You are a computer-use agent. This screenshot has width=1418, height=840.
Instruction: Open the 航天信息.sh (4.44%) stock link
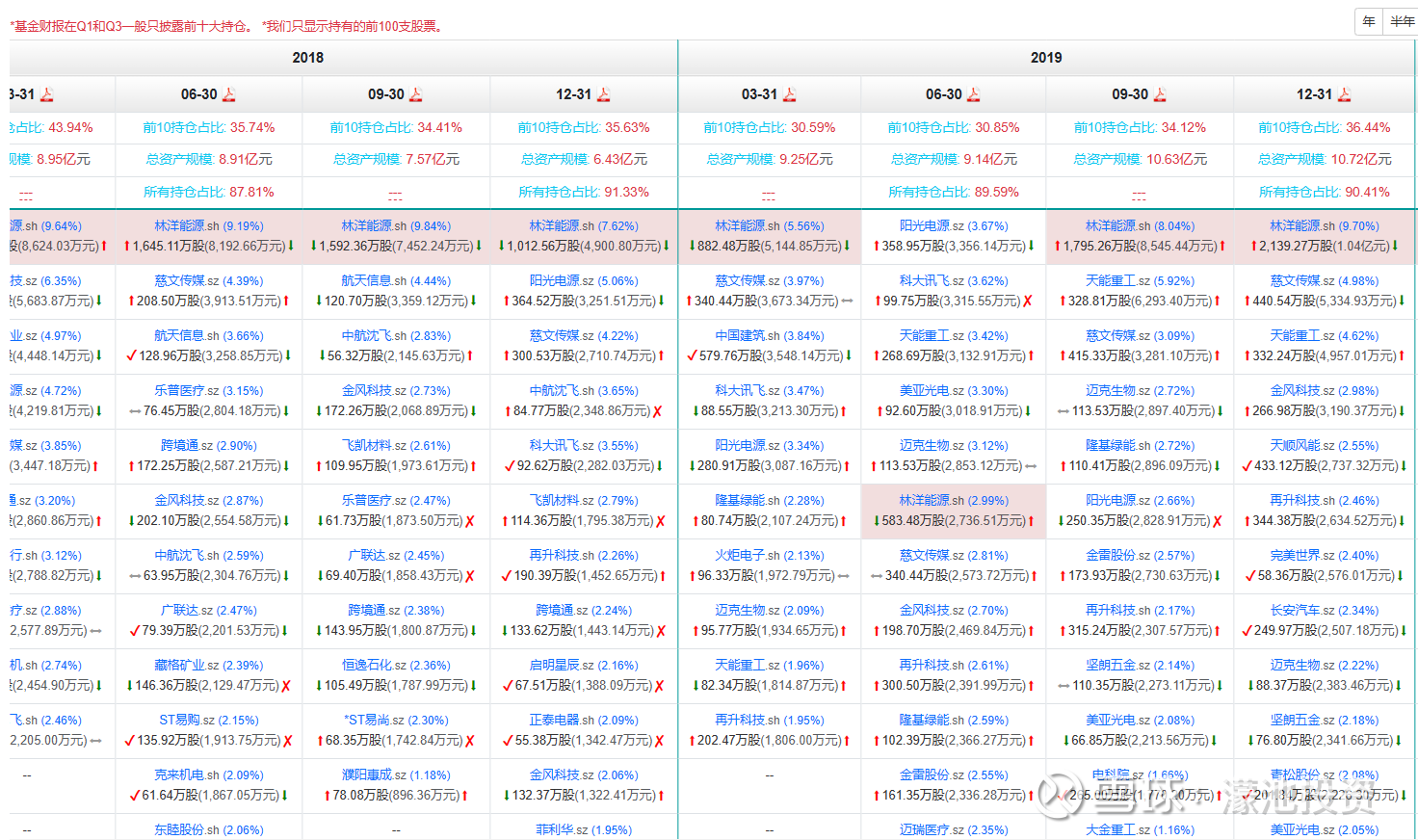click(x=396, y=281)
